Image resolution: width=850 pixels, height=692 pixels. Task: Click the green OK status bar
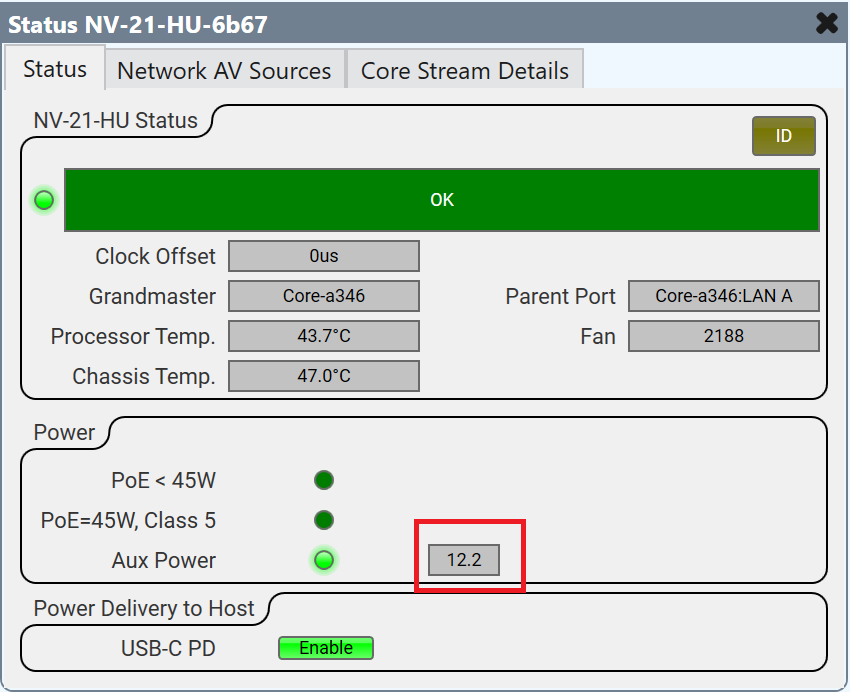pos(441,200)
